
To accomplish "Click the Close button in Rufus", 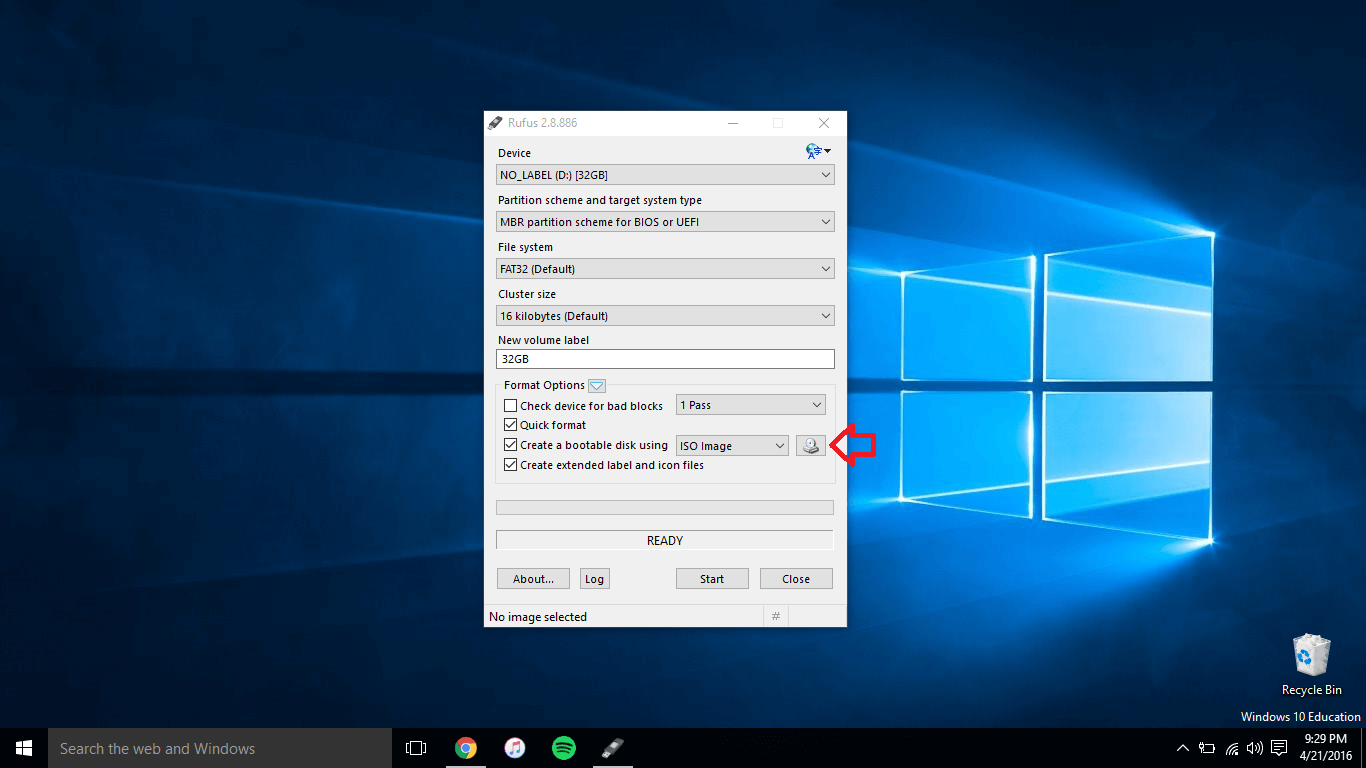I will coord(796,579).
